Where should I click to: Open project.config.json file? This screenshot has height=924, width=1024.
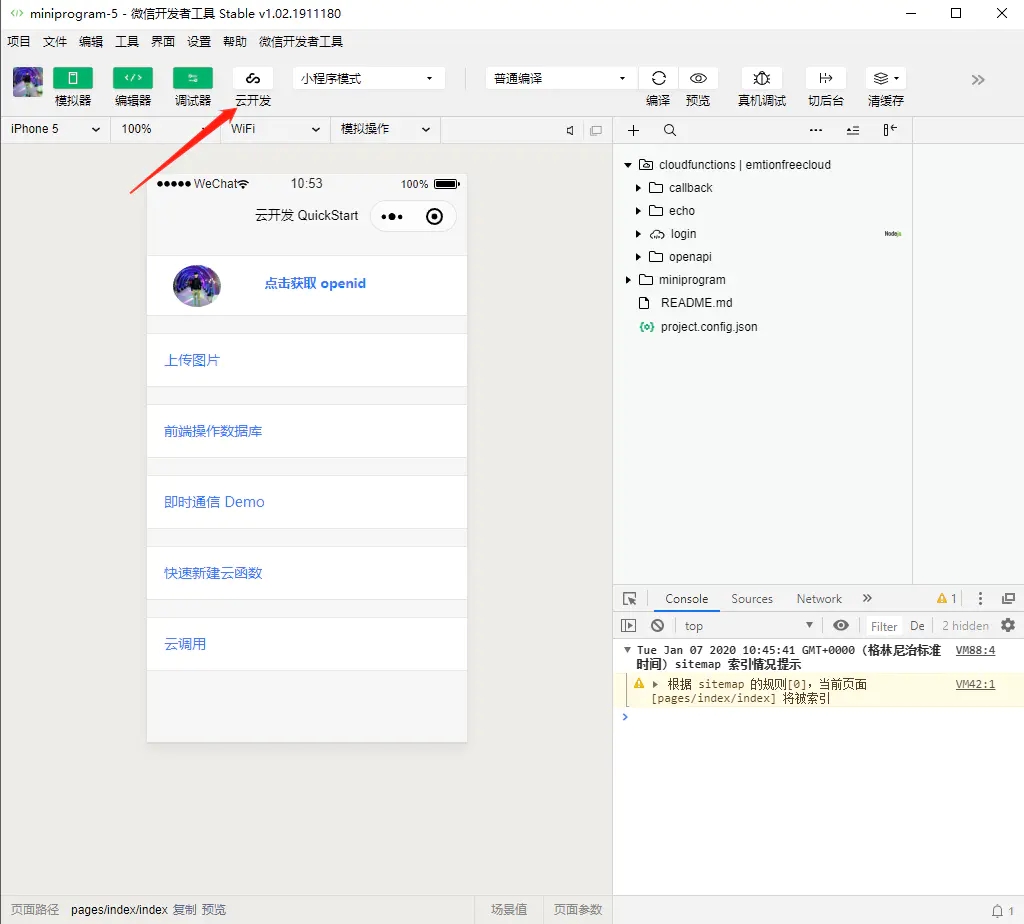click(x=709, y=327)
